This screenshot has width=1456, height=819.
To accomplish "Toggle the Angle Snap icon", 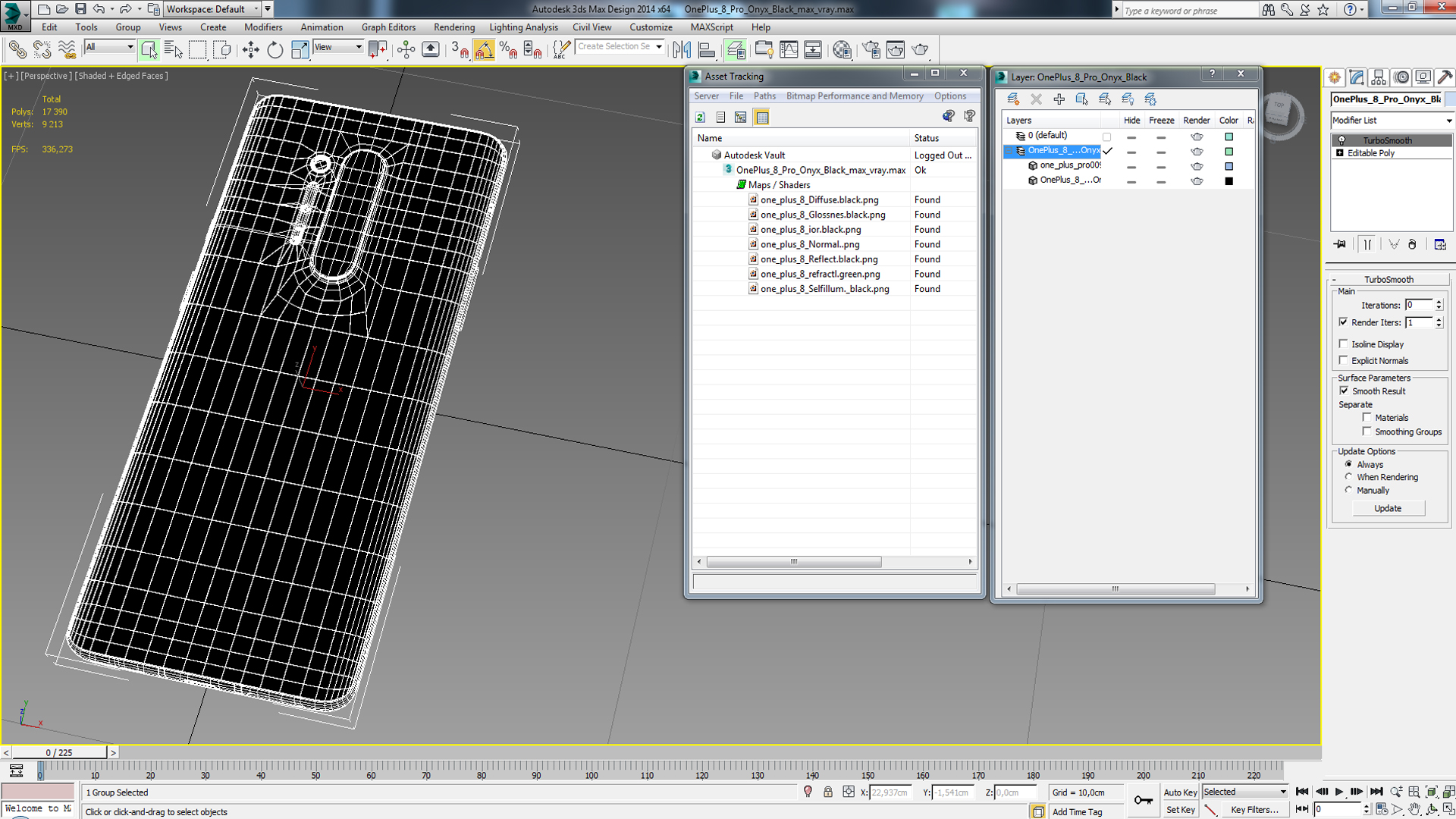I will coord(484,50).
